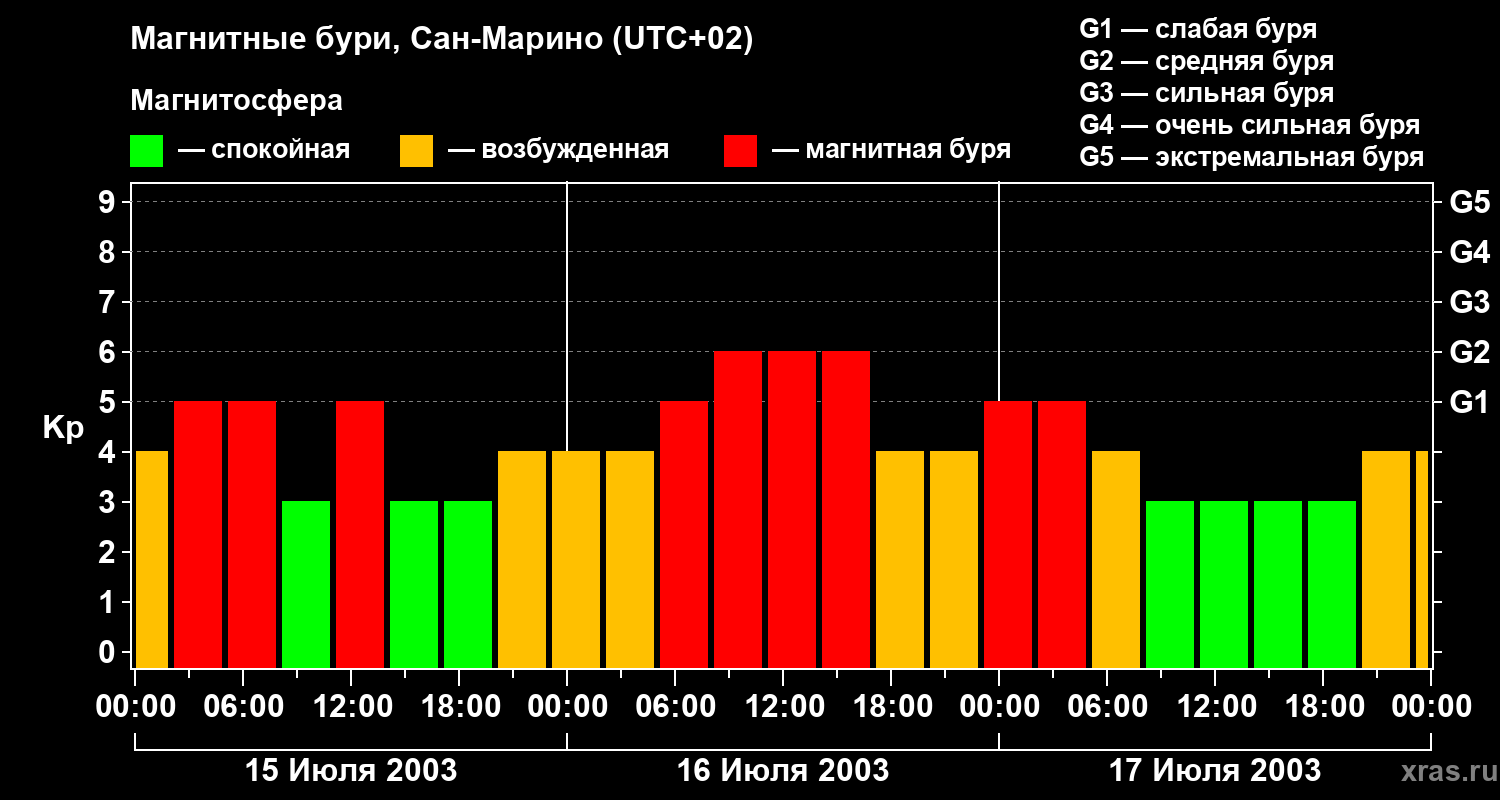Click the '06:00' time label under 15 July
Screen dimensions: 1500x800
coord(243,707)
